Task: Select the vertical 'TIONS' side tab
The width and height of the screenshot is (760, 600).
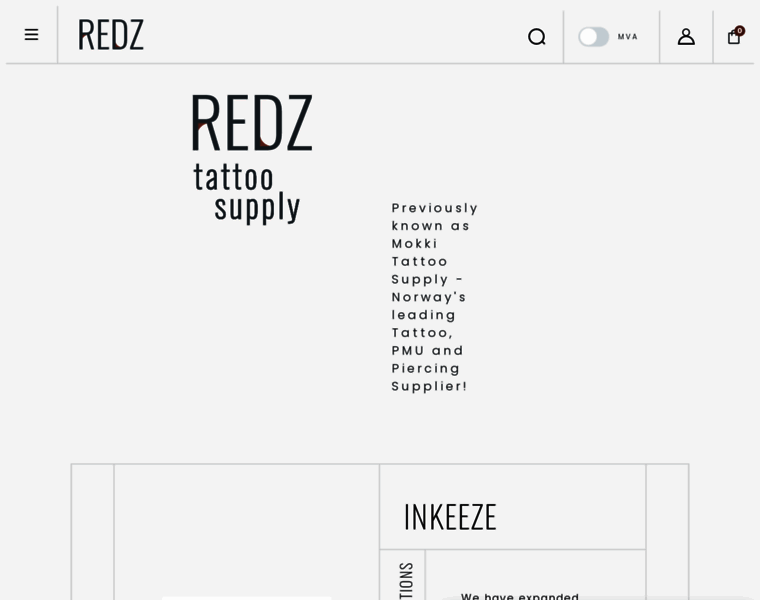Action: pyautogui.click(x=406, y=581)
